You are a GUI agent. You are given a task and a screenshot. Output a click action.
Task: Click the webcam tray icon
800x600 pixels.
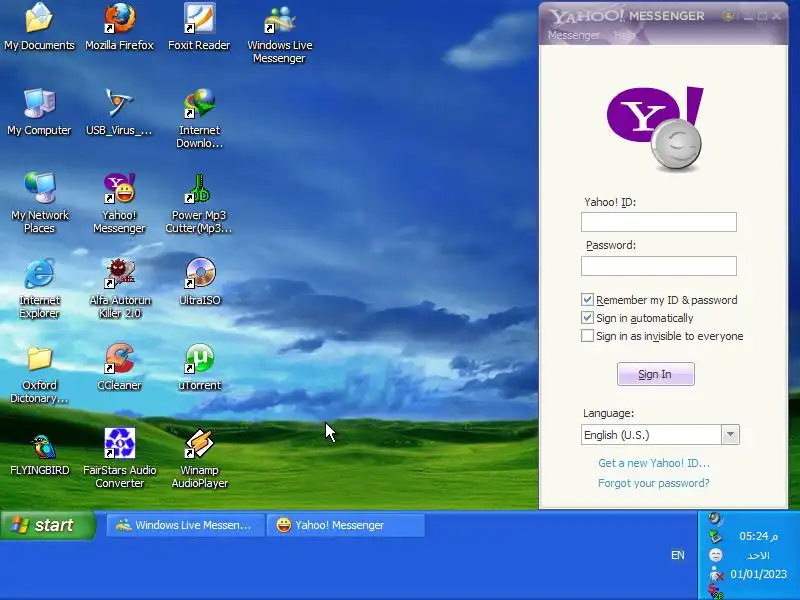715,518
